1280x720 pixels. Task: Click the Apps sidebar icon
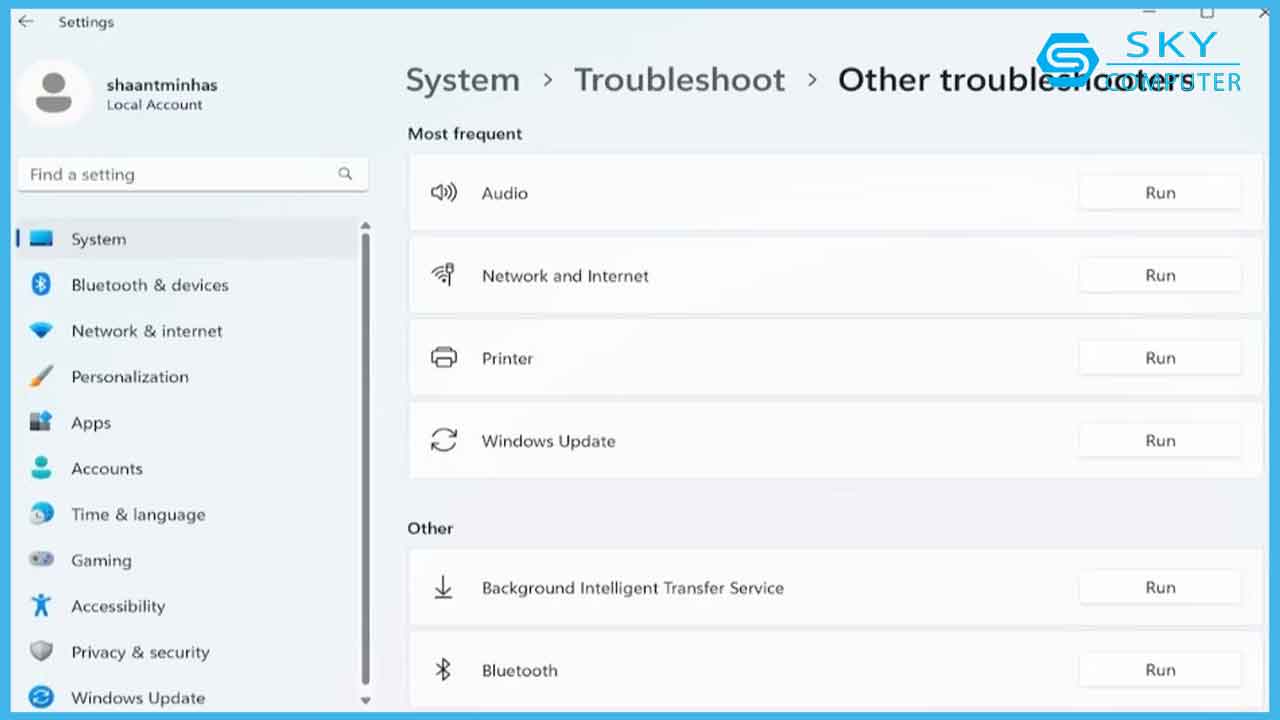[41, 422]
